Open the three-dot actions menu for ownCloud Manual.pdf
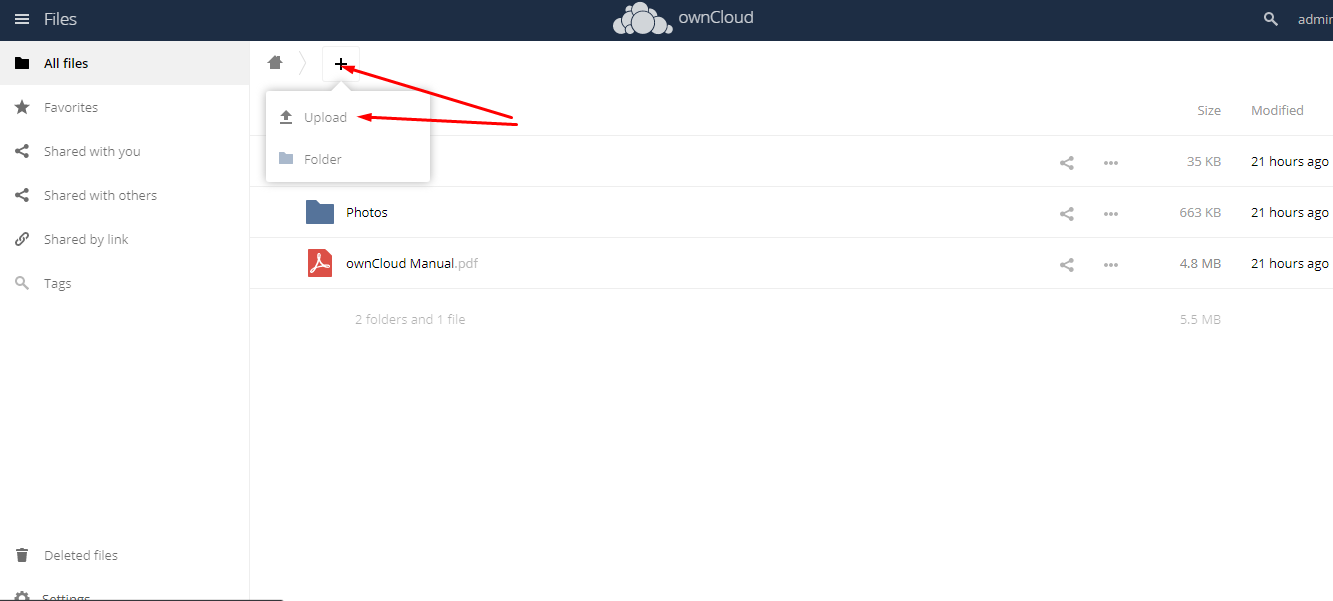The height and width of the screenshot is (601, 1333). pos(1110,263)
